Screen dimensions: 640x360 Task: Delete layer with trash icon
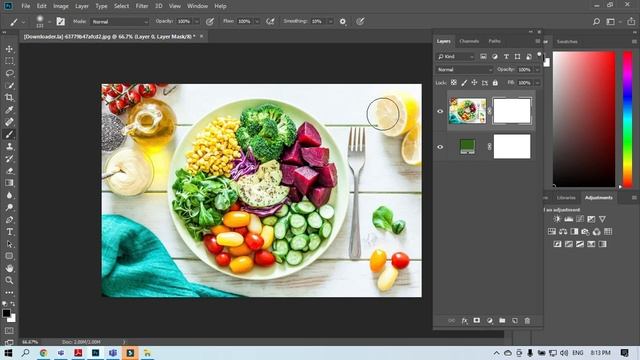tap(527, 321)
